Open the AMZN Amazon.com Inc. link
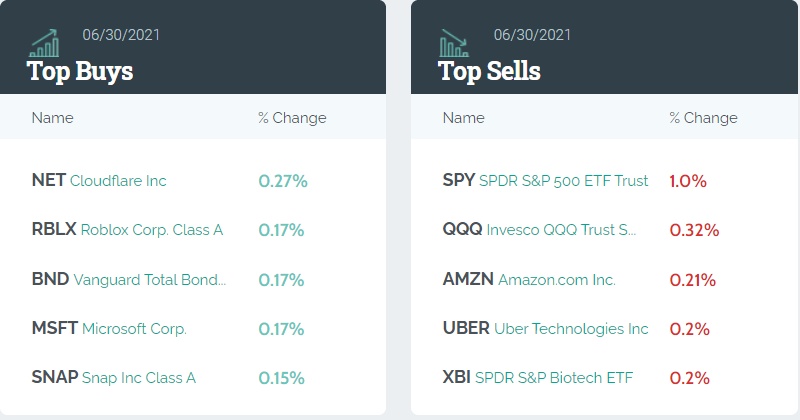This screenshot has width=800, height=420. pyautogui.click(x=529, y=279)
